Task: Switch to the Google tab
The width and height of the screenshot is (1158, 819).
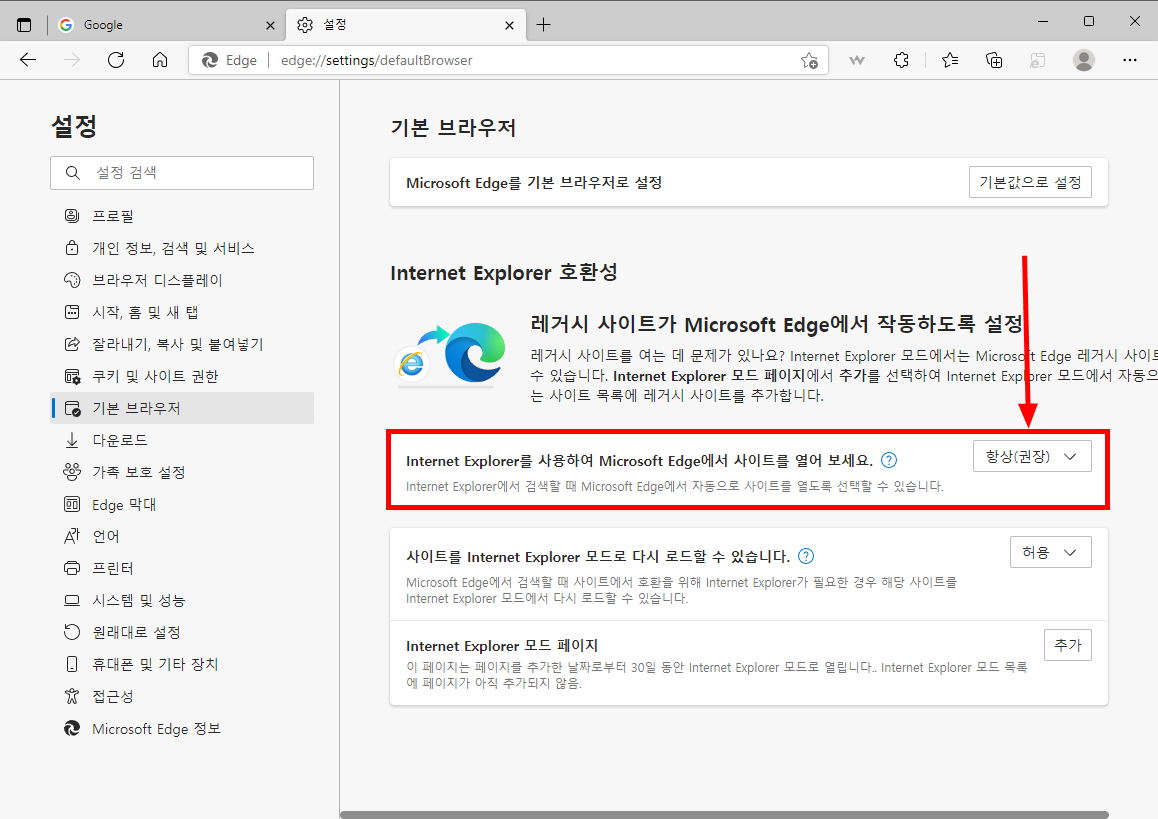Action: tap(167, 25)
